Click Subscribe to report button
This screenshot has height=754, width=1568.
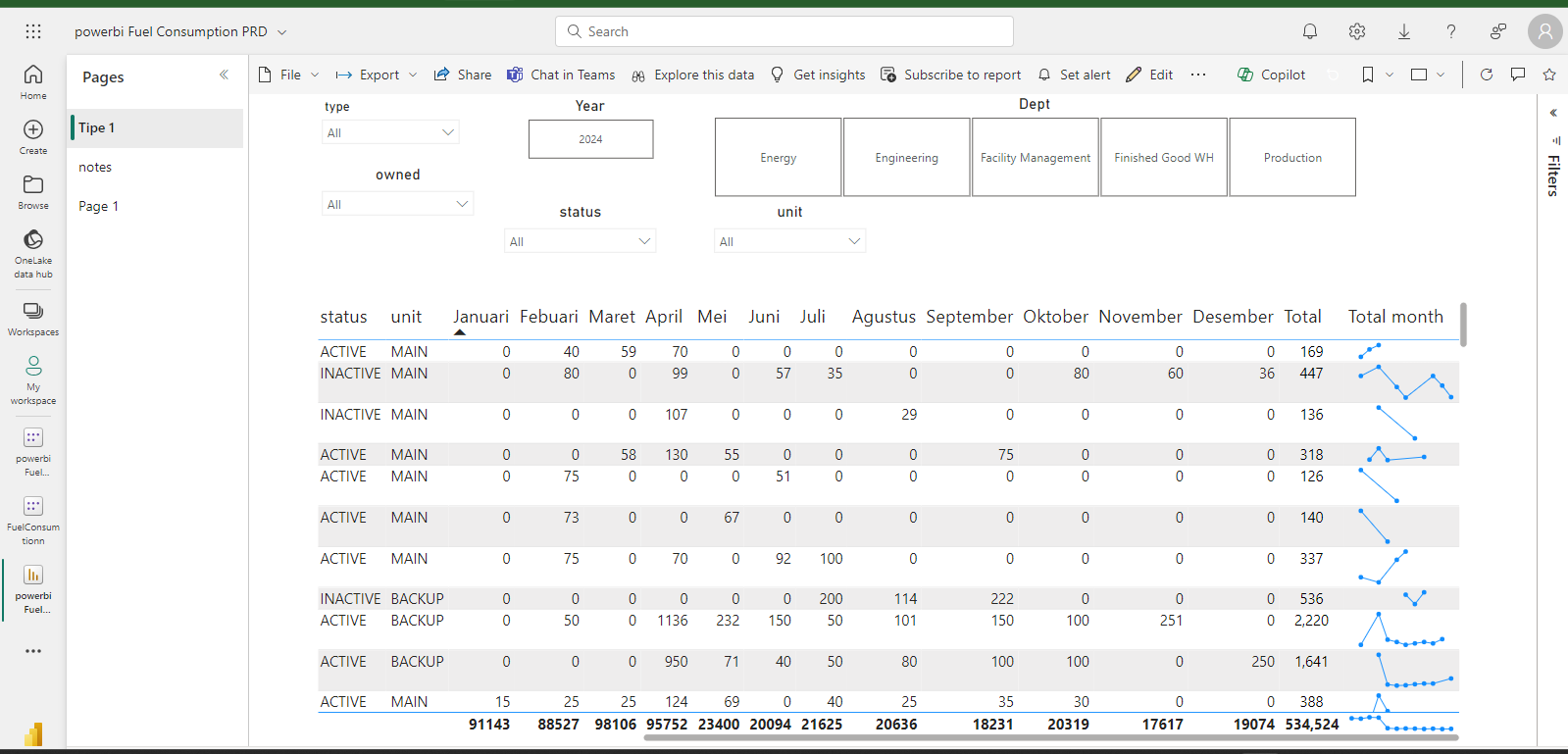pos(950,75)
